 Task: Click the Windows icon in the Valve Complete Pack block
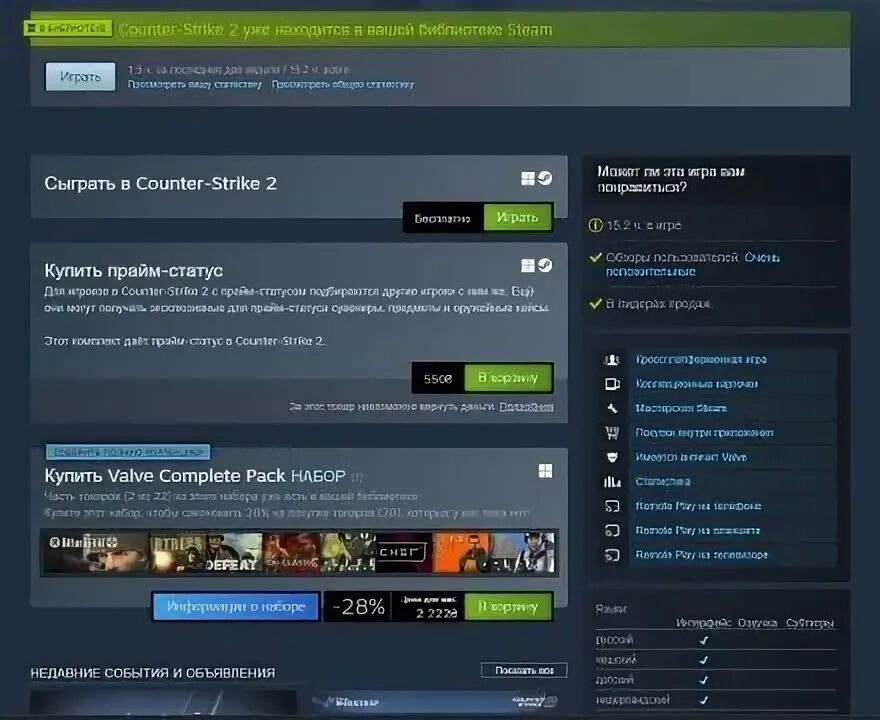[x=545, y=471]
